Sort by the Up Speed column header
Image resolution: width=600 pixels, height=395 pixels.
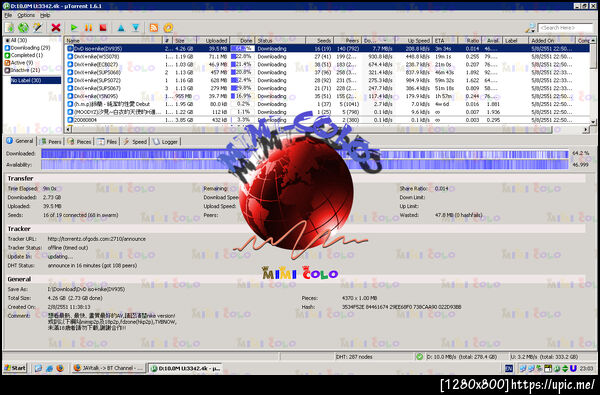[413, 41]
